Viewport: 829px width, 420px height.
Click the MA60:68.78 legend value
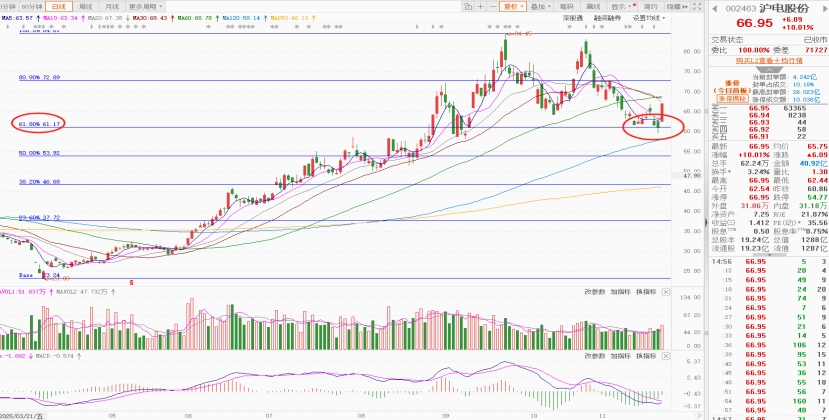(x=195, y=18)
